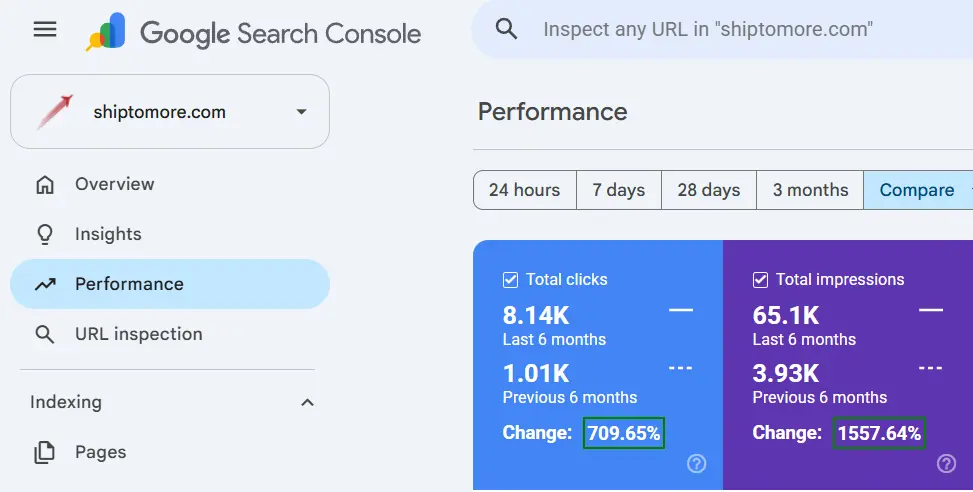Click the 3.93K previous impressions value
973x492 pixels.
(786, 373)
